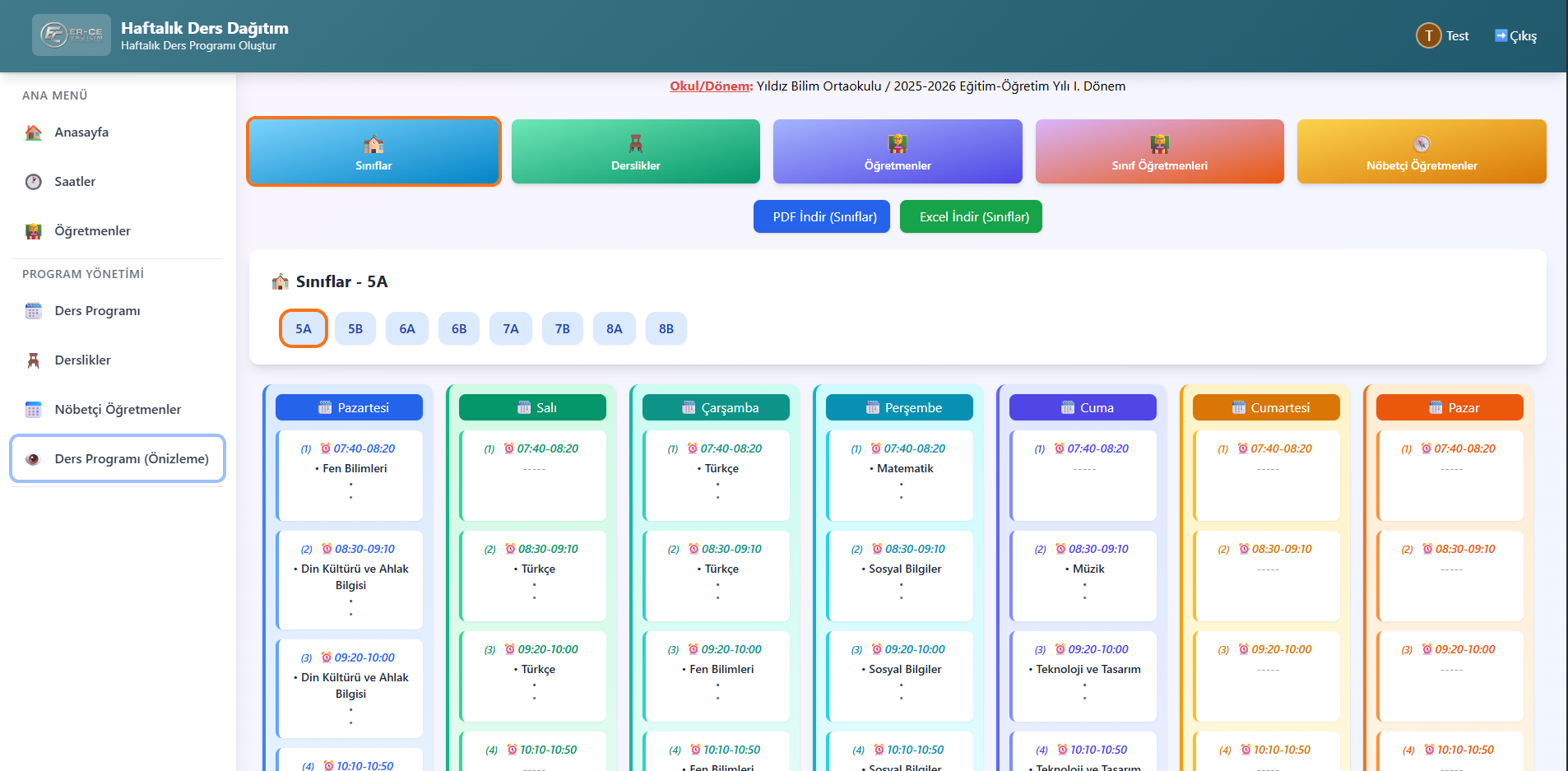Viewport: 1568px width, 771px height.
Task: Click the teacher icon beside Öğretmenler in sidebar
Action: pyautogui.click(x=34, y=231)
